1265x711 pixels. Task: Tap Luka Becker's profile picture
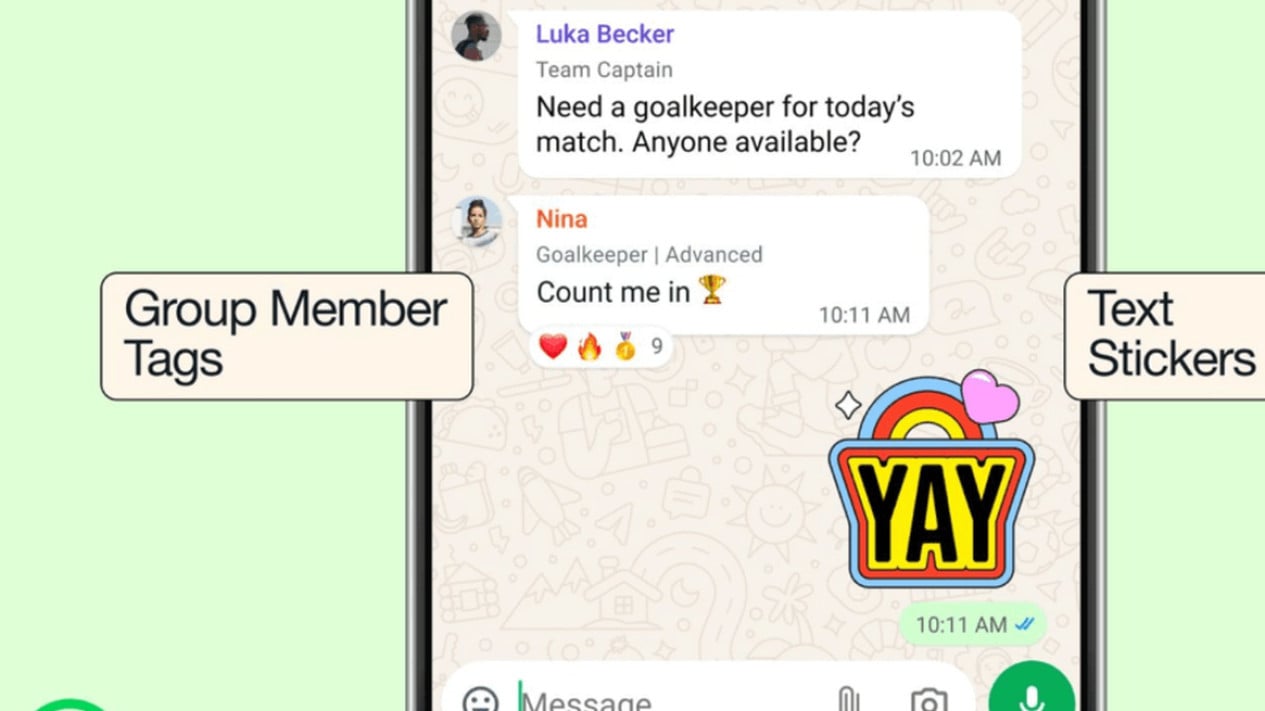click(476, 37)
